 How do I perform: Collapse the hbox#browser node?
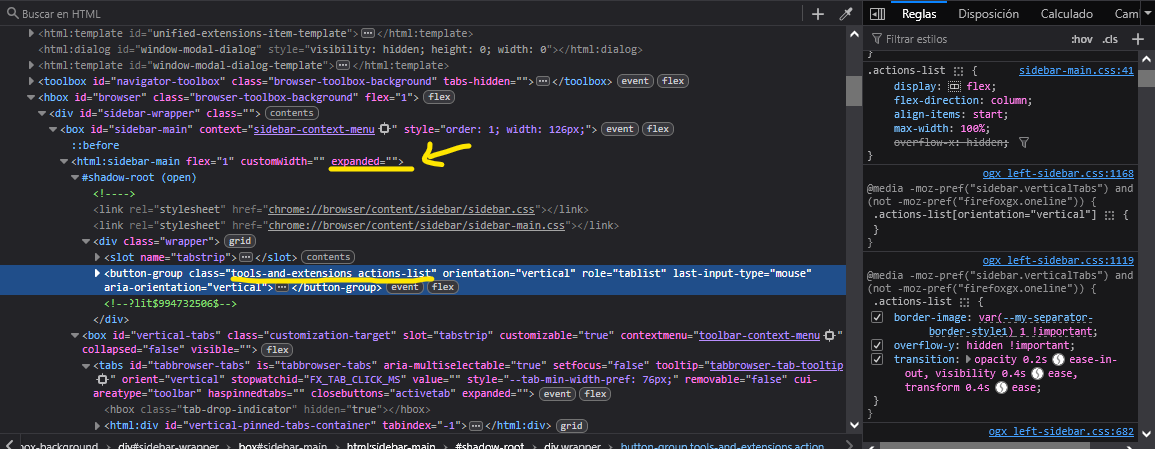(x=31, y=97)
